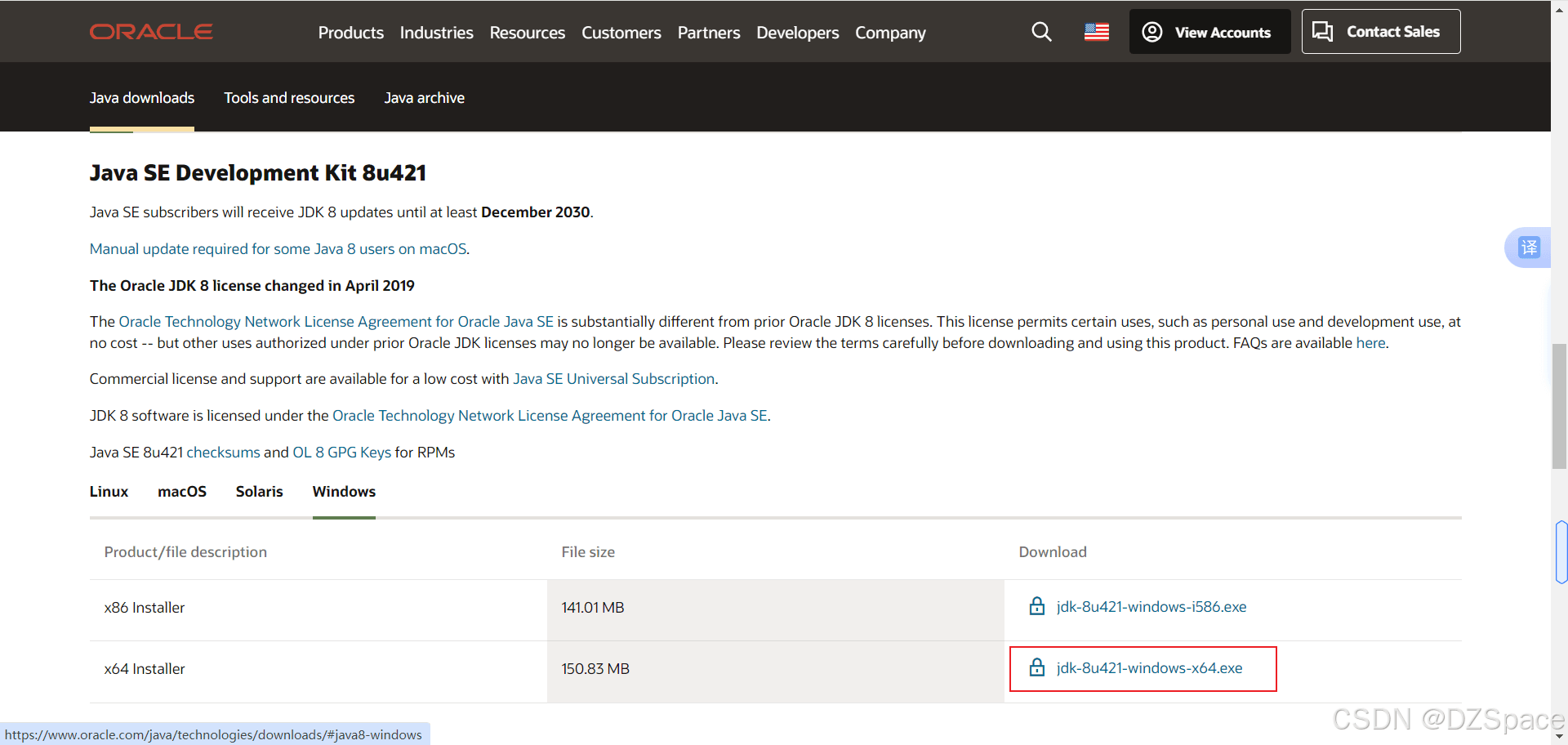Open the Products menu
This screenshot has height=745, width=1568.
pyautogui.click(x=350, y=33)
